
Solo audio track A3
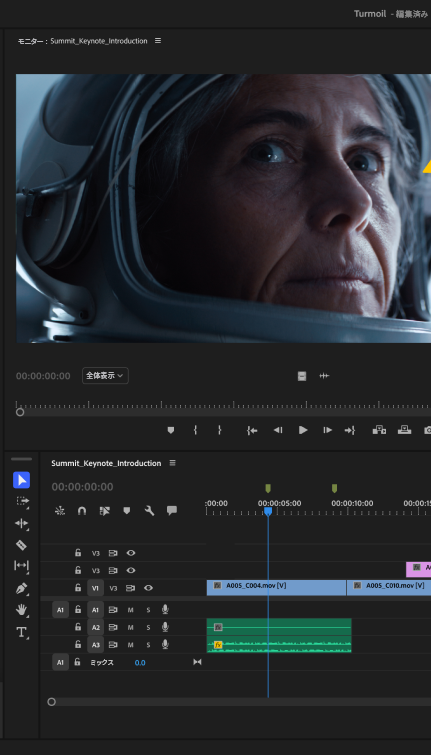coord(148,645)
